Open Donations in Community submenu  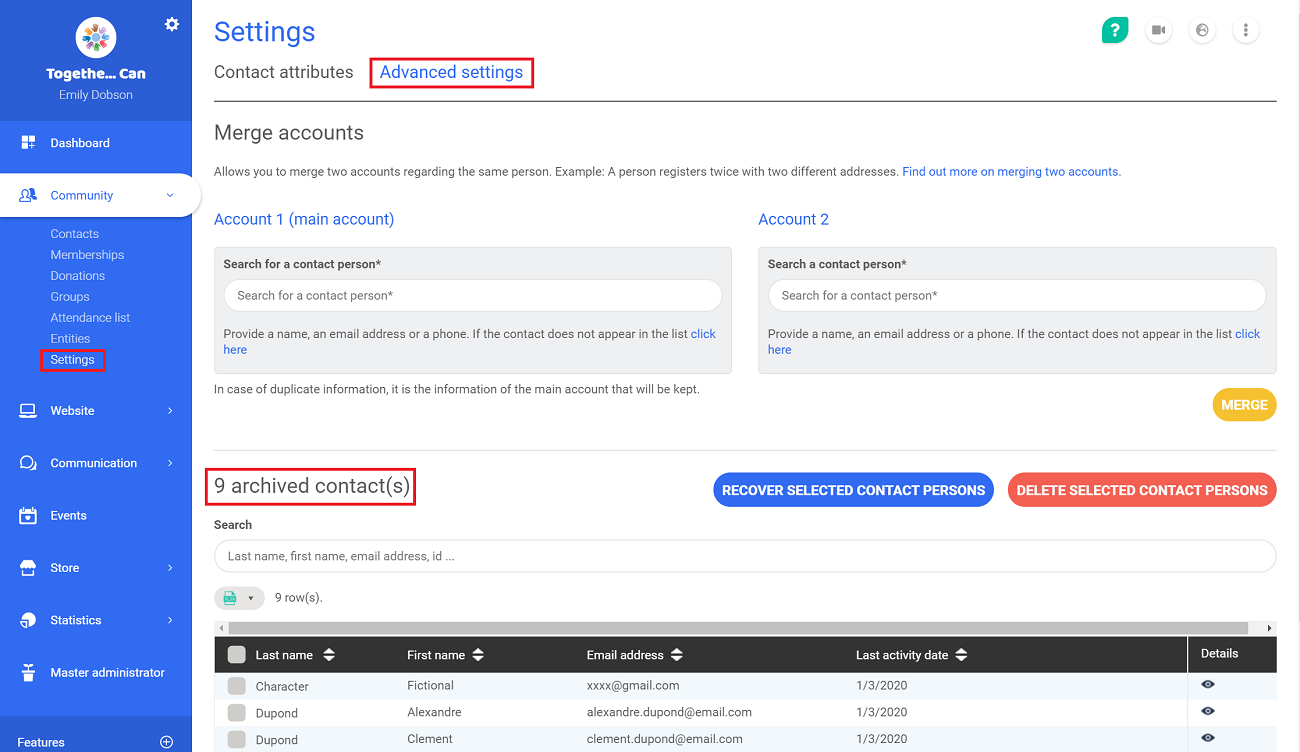[78, 276]
